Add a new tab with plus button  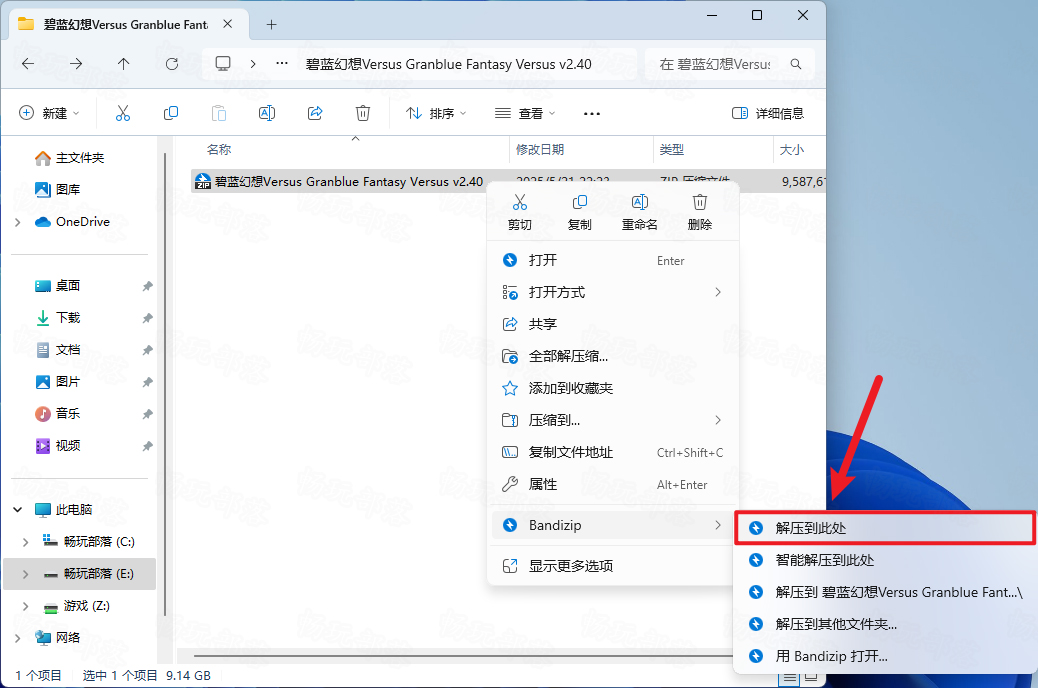(x=271, y=25)
